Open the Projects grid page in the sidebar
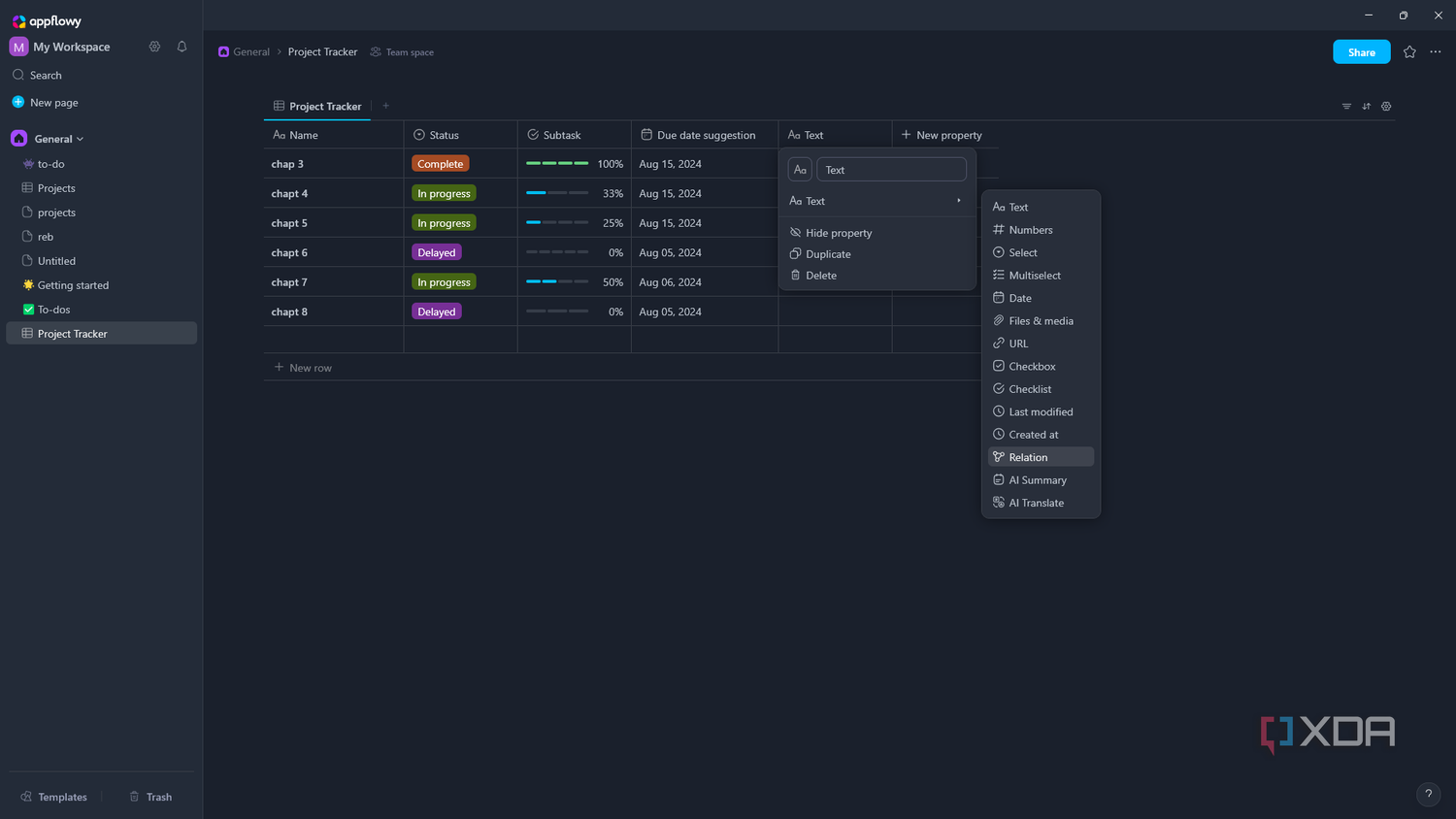 [102, 188]
